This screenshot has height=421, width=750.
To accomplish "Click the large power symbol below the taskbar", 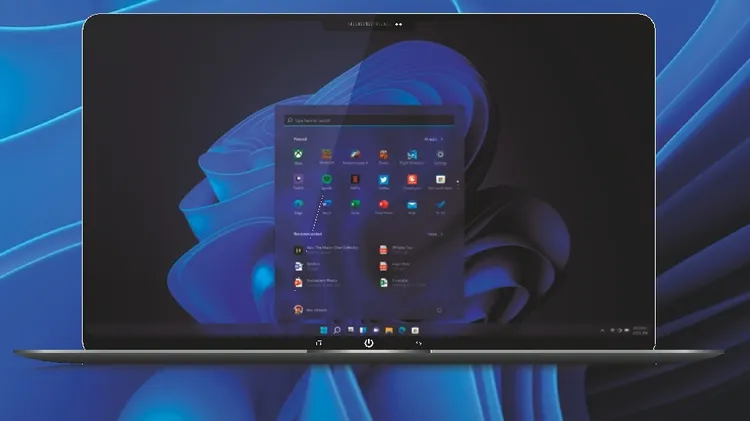I will 369,343.
